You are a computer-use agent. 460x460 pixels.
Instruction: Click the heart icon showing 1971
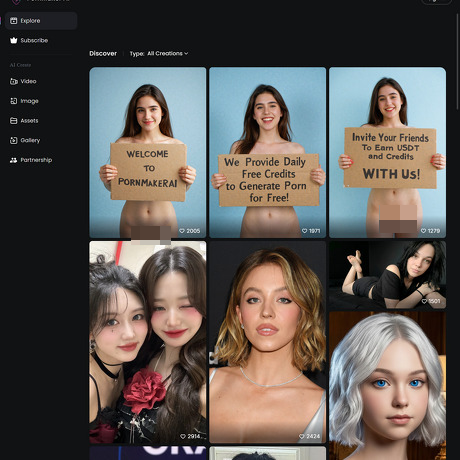[x=304, y=231]
